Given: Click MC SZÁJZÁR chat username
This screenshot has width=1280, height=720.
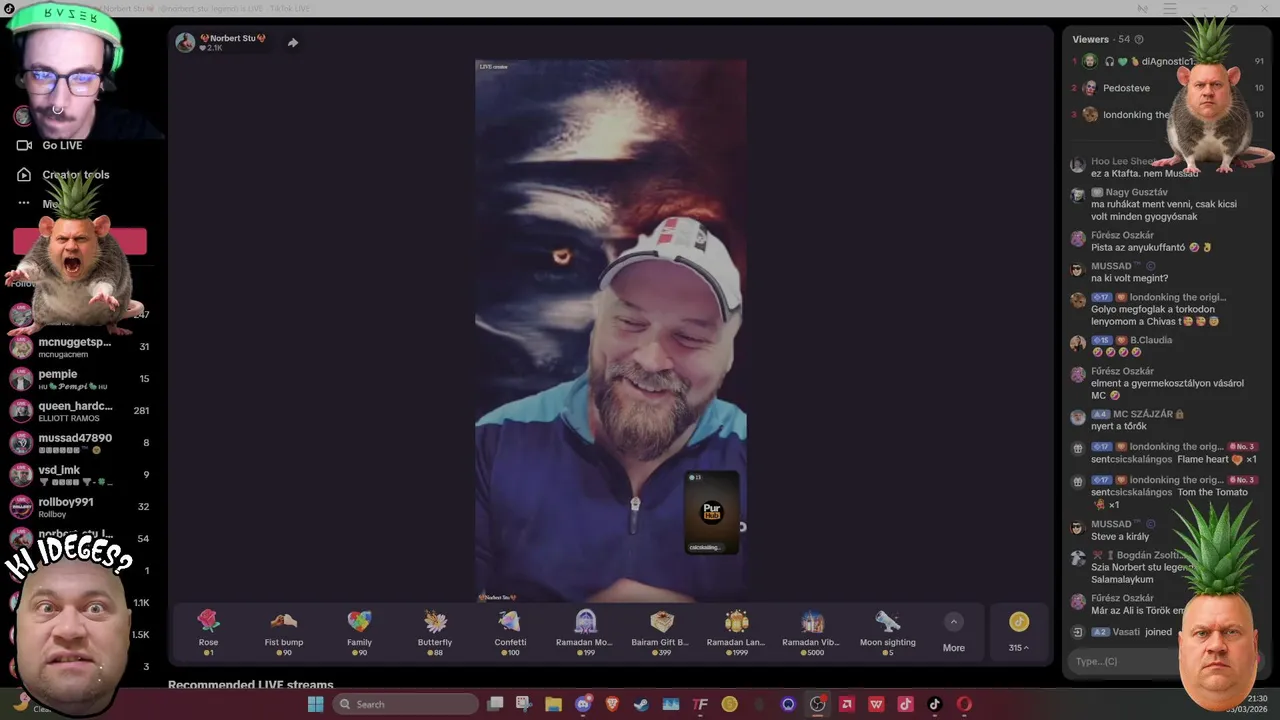Looking at the screenshot, I should (1145, 414).
